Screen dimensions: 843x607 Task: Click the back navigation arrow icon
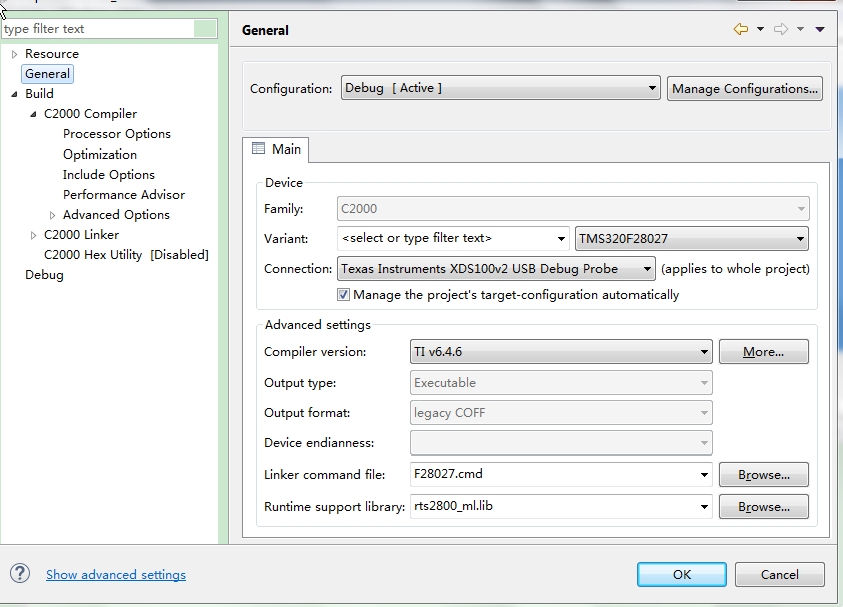click(740, 30)
